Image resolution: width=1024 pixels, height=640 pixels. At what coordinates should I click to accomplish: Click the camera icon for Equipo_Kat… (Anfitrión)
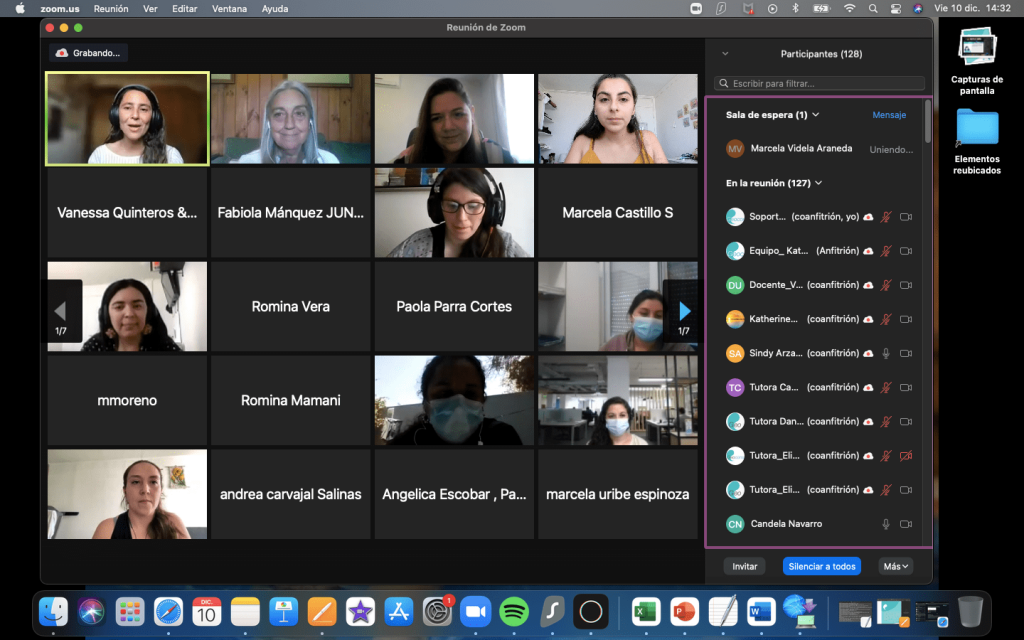coord(906,251)
